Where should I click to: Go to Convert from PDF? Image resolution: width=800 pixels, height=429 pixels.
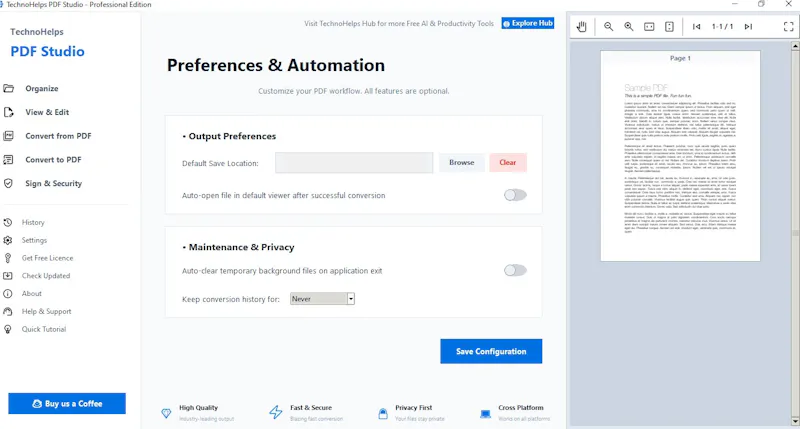(58, 136)
